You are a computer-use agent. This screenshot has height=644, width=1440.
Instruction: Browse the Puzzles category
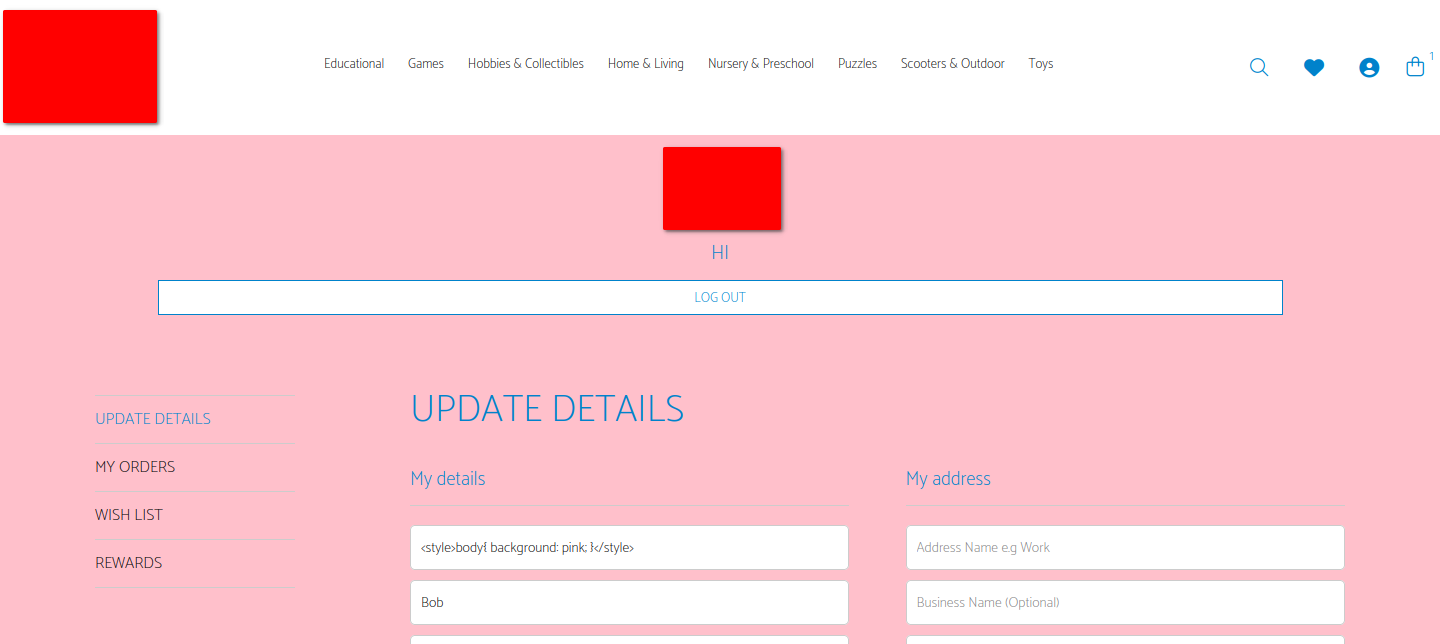[857, 64]
